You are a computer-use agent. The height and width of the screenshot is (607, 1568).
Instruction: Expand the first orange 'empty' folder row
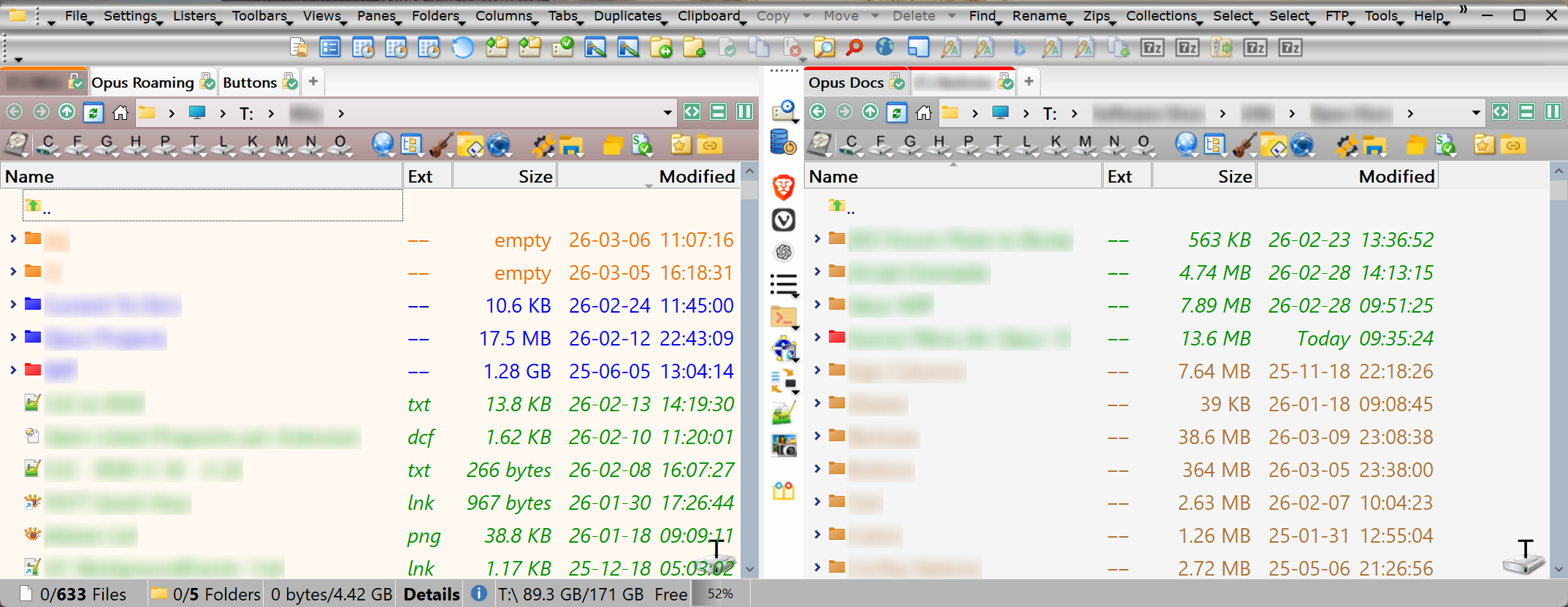coord(13,239)
